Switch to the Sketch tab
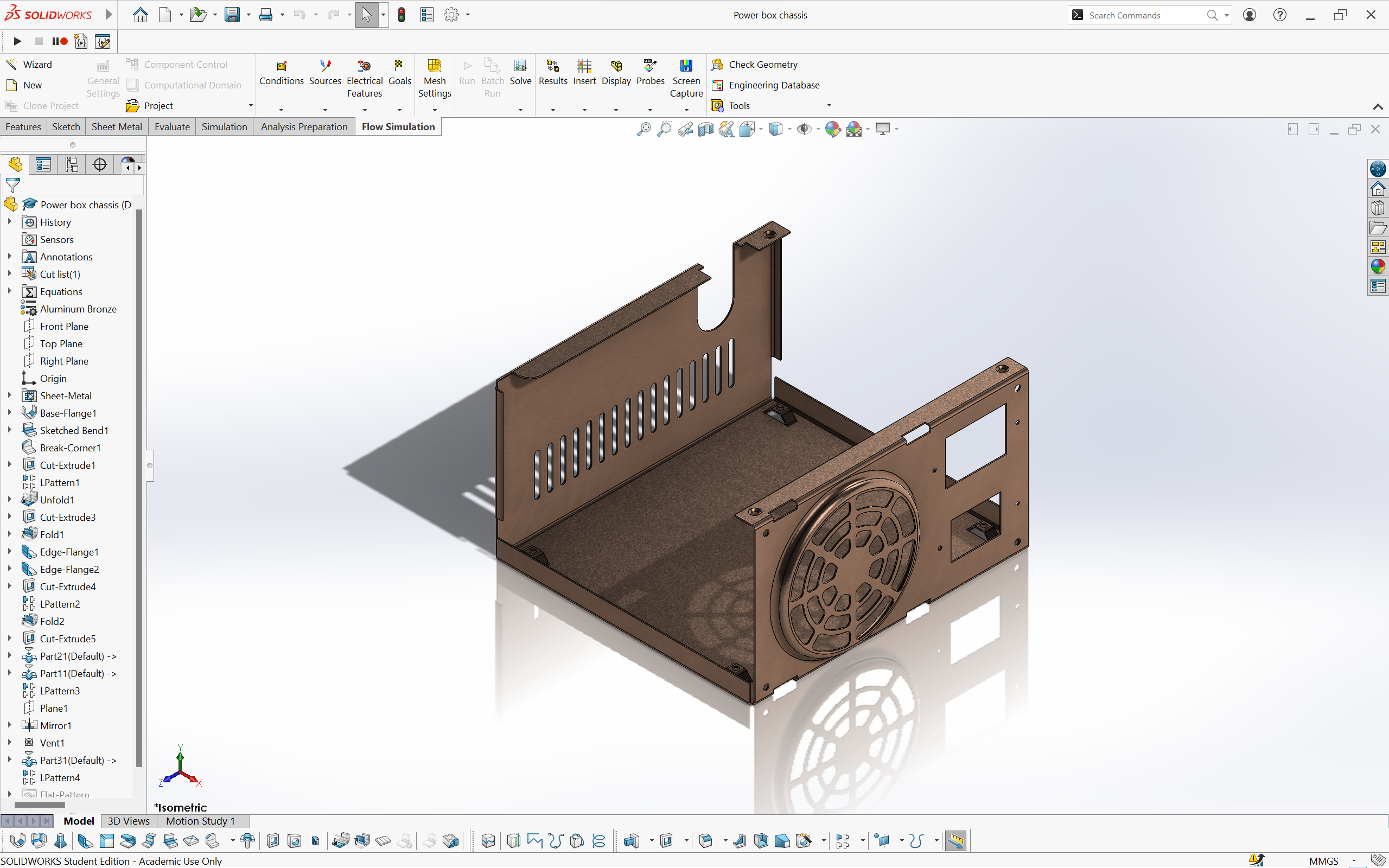The image size is (1389, 868). point(66,127)
